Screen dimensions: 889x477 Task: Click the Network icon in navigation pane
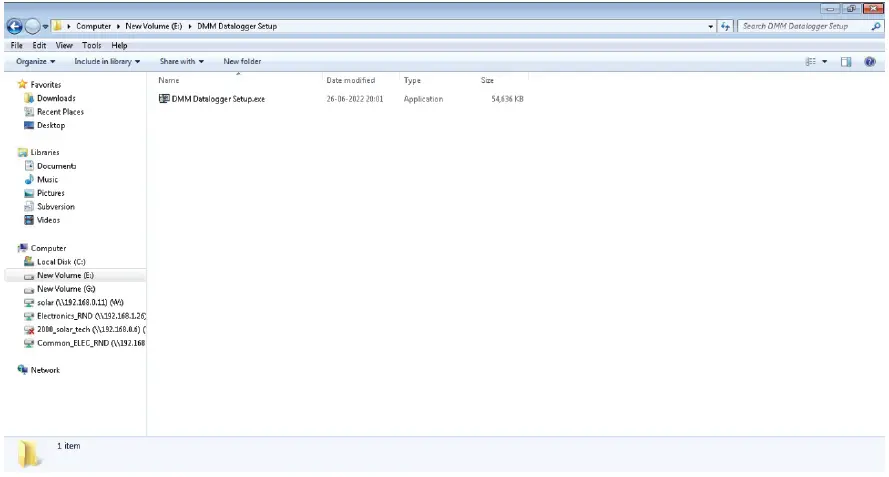click(x=23, y=370)
